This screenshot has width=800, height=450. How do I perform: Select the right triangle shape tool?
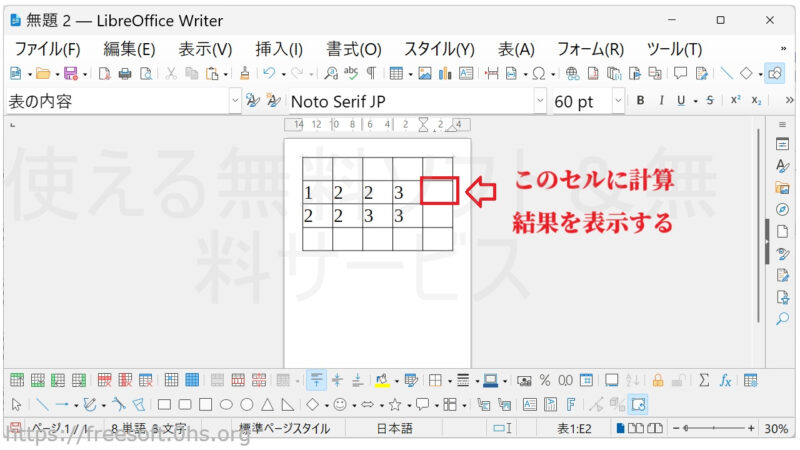pyautogui.click(x=288, y=405)
